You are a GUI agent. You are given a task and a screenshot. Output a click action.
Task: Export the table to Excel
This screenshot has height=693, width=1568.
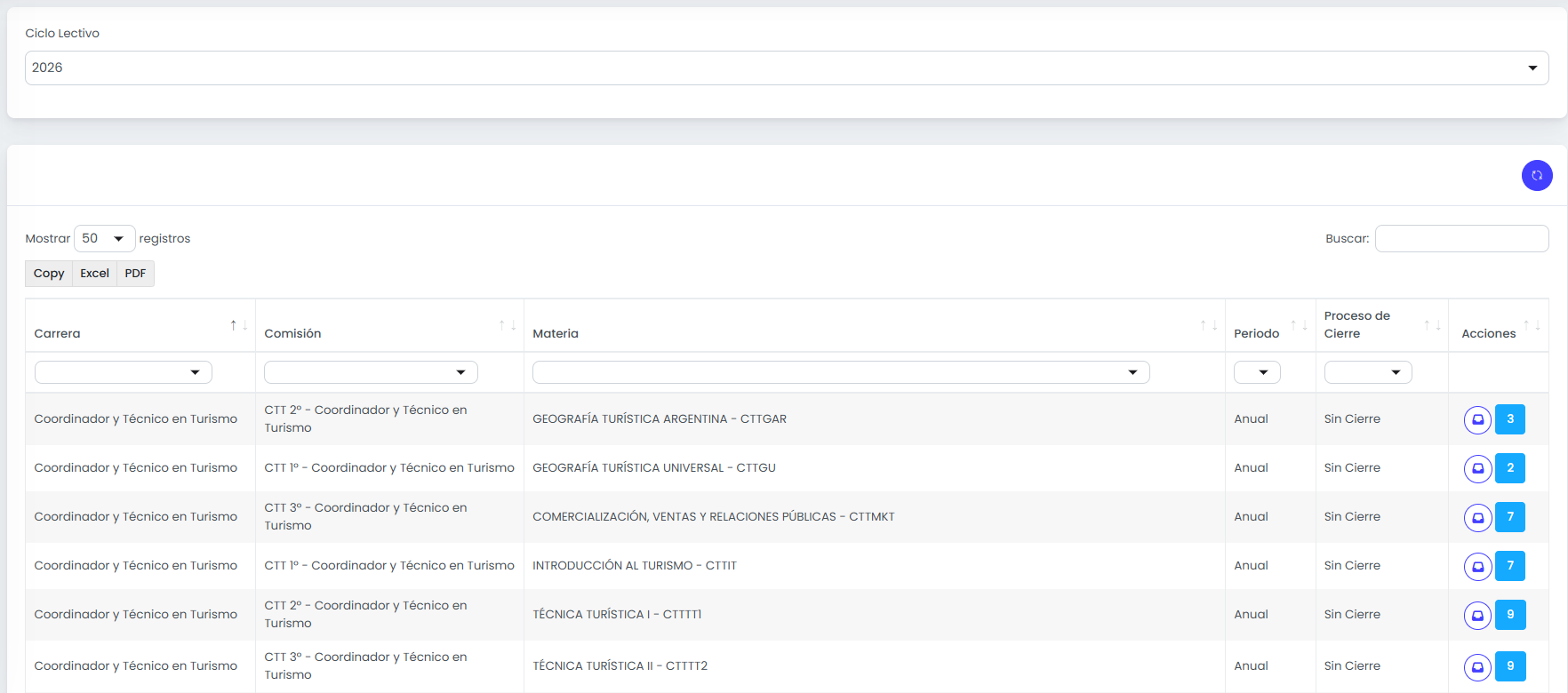coord(94,274)
